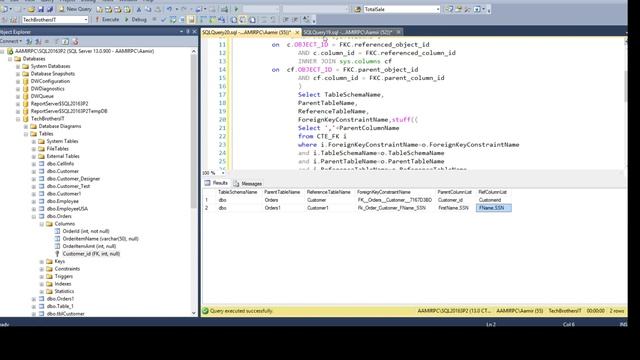Click the Save All icon
640x360 pixels.
50,9
